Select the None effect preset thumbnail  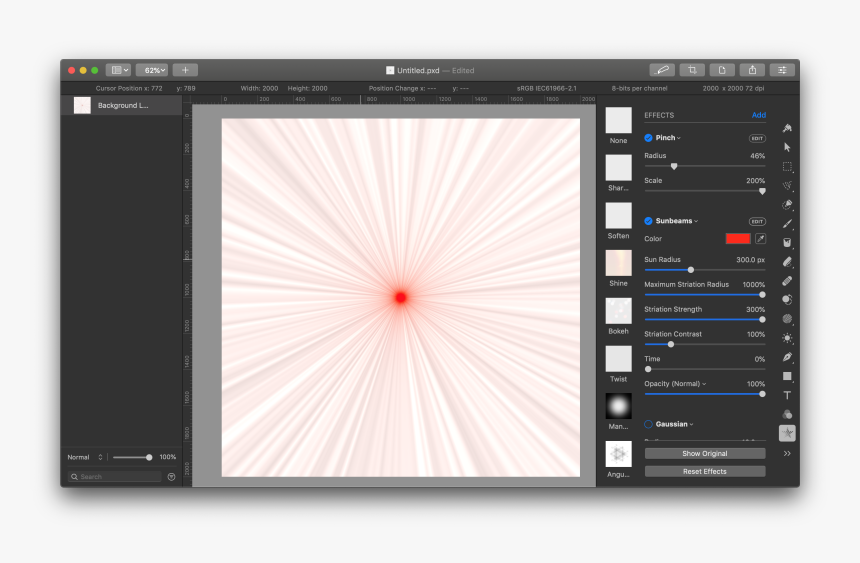pos(618,120)
